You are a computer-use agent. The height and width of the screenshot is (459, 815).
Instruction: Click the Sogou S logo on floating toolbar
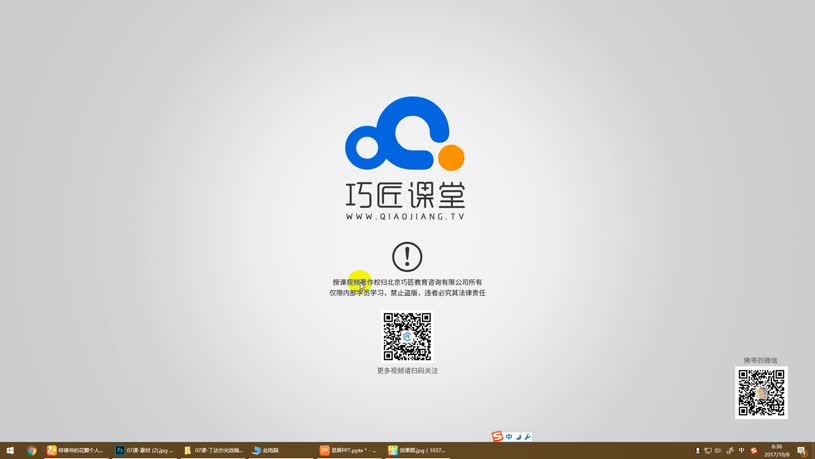pos(497,437)
